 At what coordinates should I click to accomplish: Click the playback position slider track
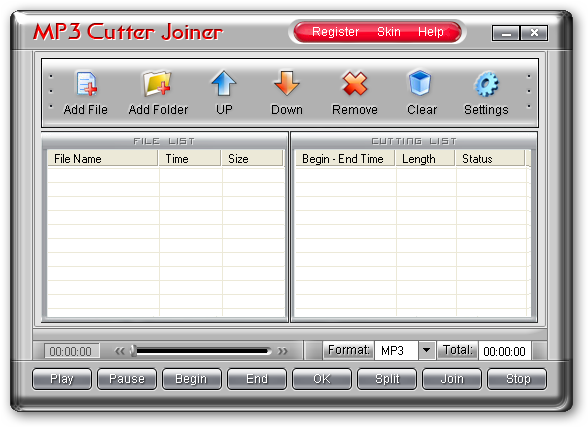(x=201, y=351)
